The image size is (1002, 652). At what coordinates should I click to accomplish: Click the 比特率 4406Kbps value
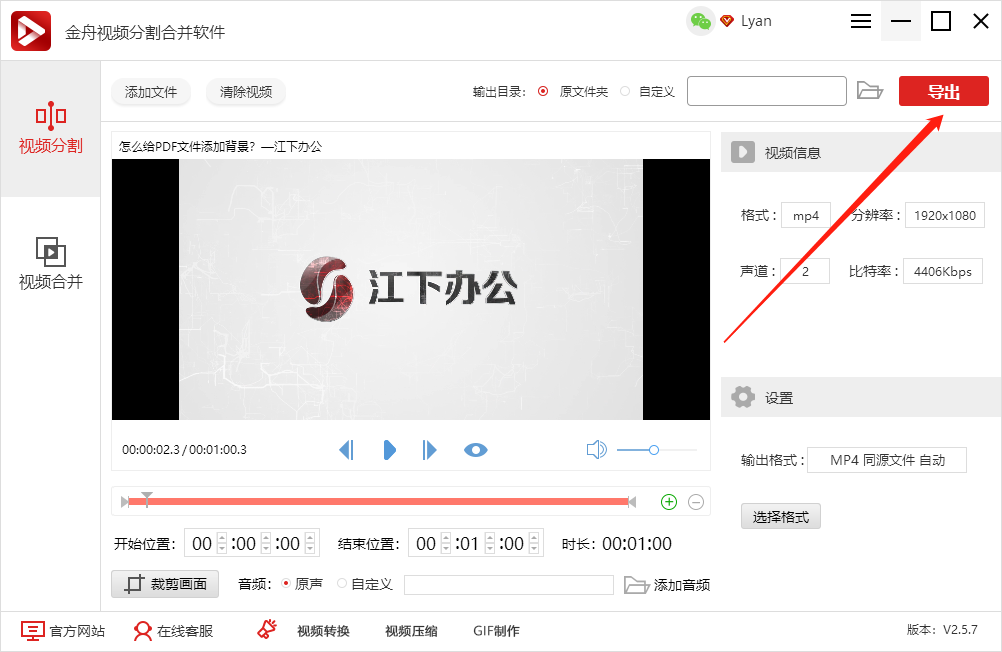click(943, 271)
